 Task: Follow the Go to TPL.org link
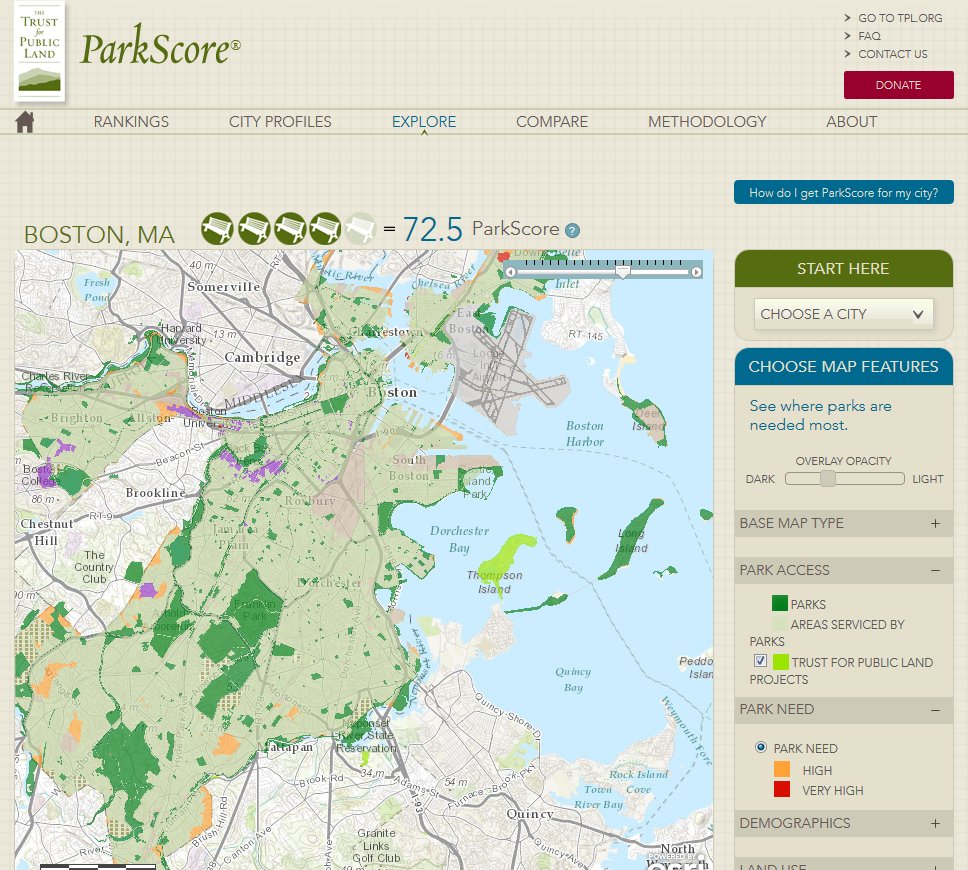click(900, 18)
